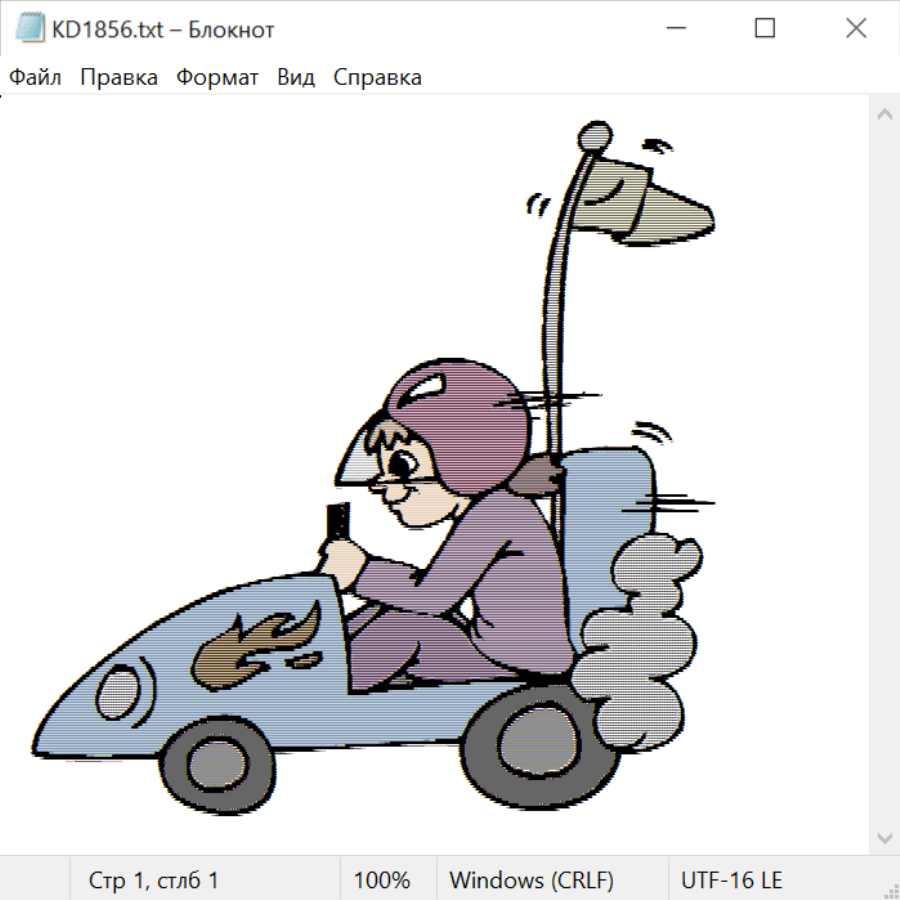The image size is (900, 900).
Task: Click the scroll up arrow
Action: 884,115
